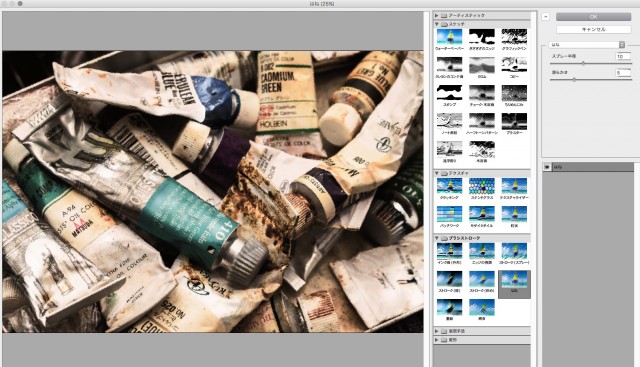
Task: Select the Water Paper sketch filter thumbnail
Action: [x=449, y=37]
